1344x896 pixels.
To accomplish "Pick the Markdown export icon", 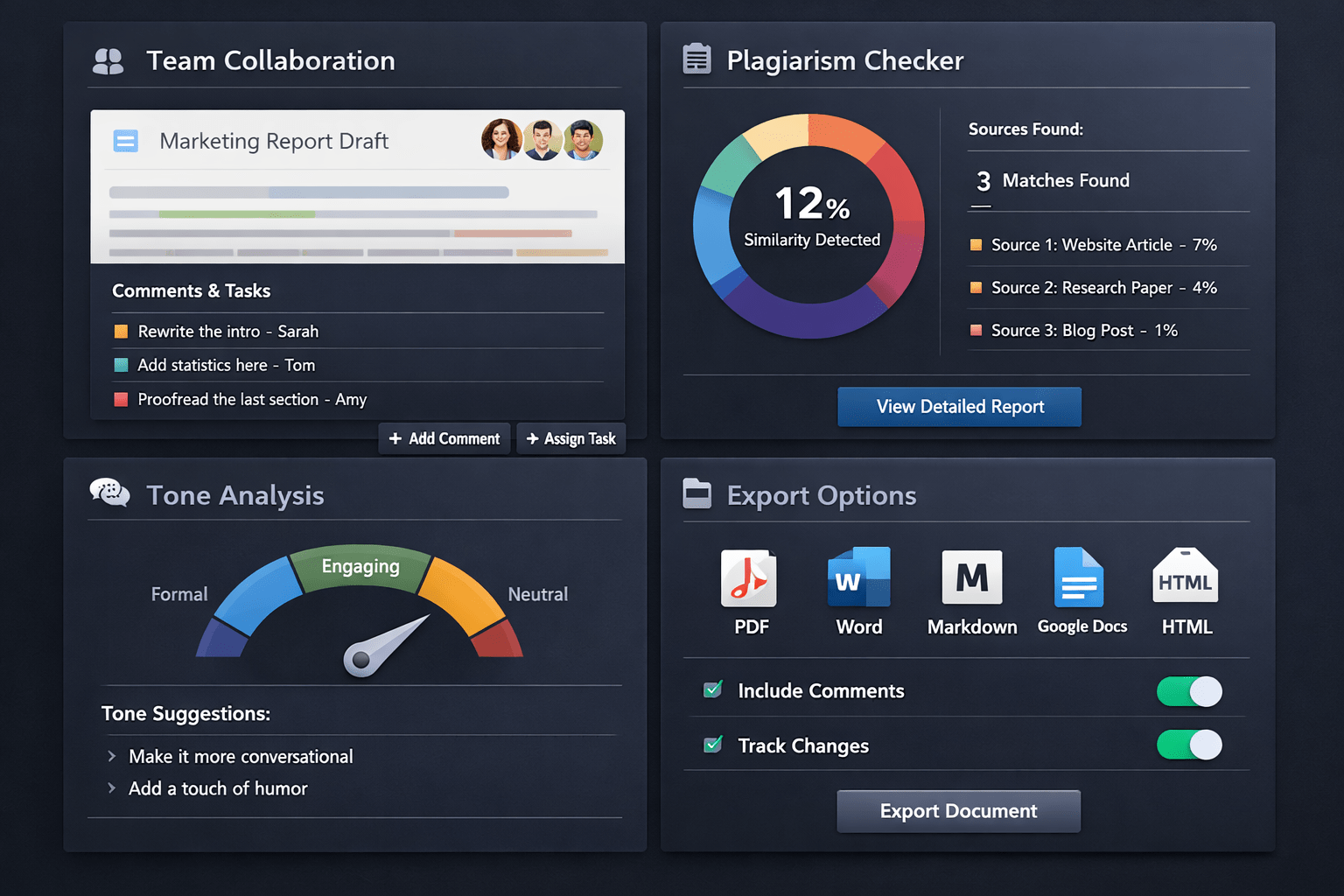I will (x=971, y=577).
